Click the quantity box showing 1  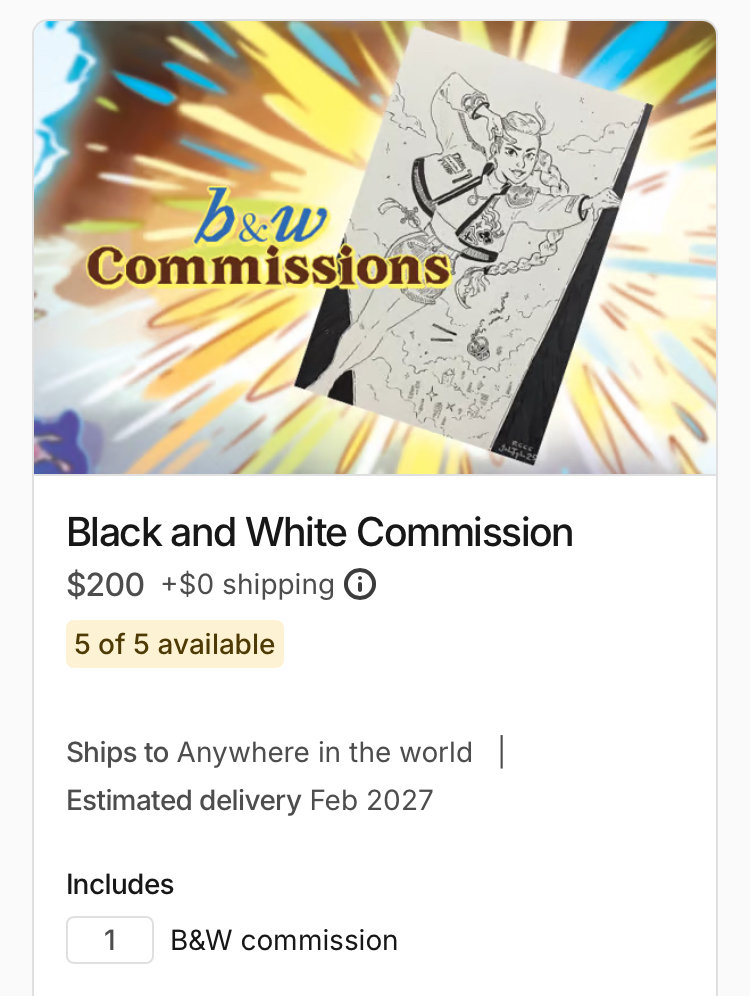pos(110,940)
